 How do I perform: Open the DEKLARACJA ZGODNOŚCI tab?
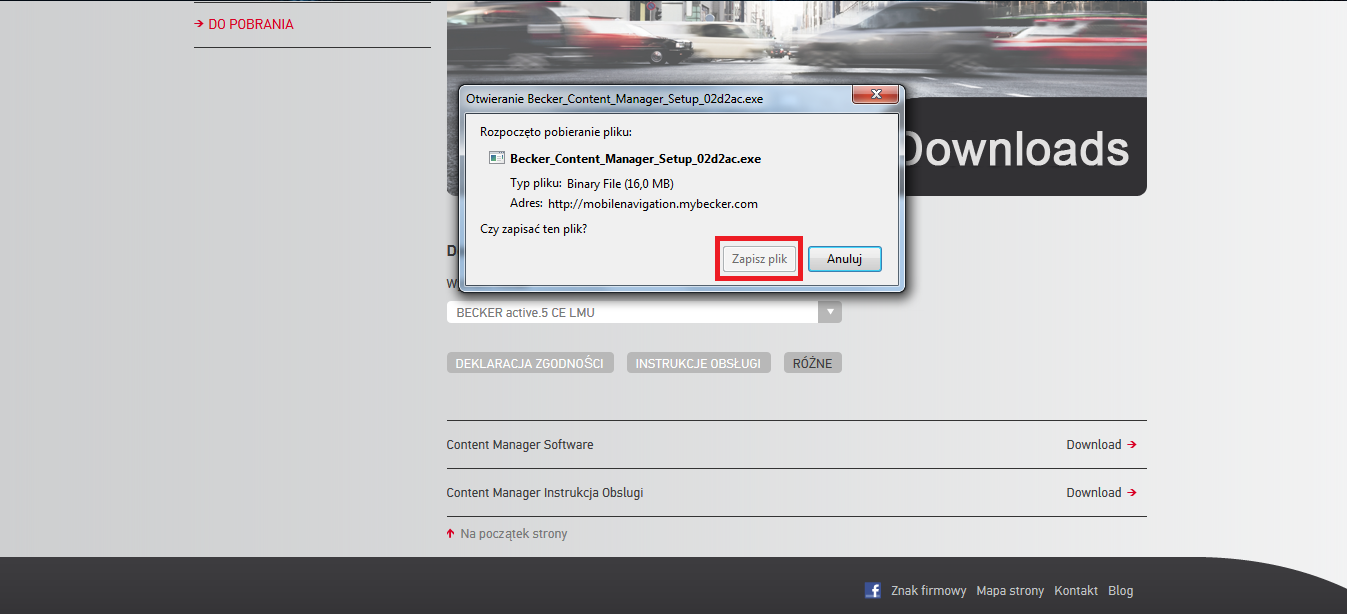tap(529, 363)
